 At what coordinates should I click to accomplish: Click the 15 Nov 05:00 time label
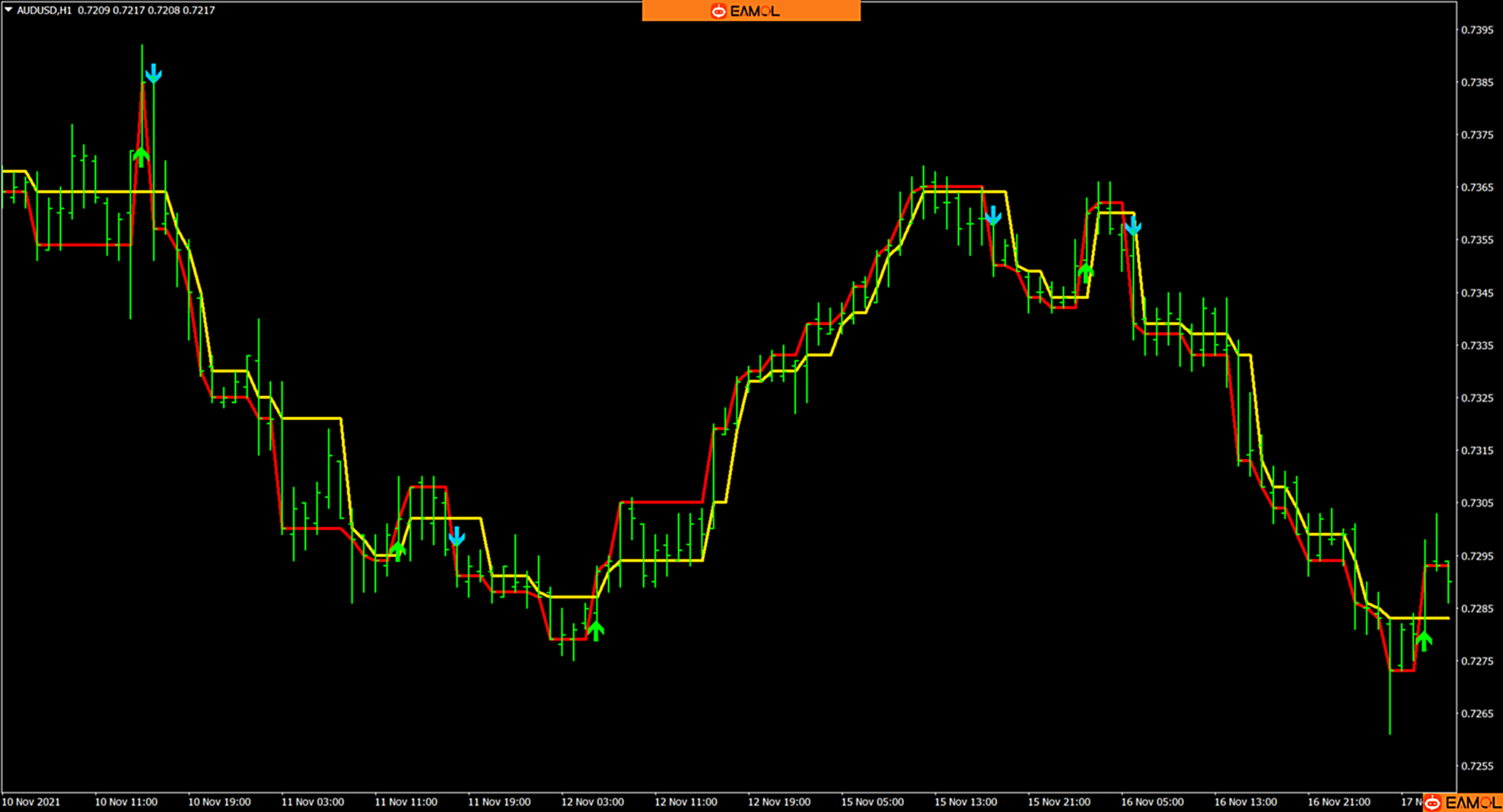click(x=872, y=802)
